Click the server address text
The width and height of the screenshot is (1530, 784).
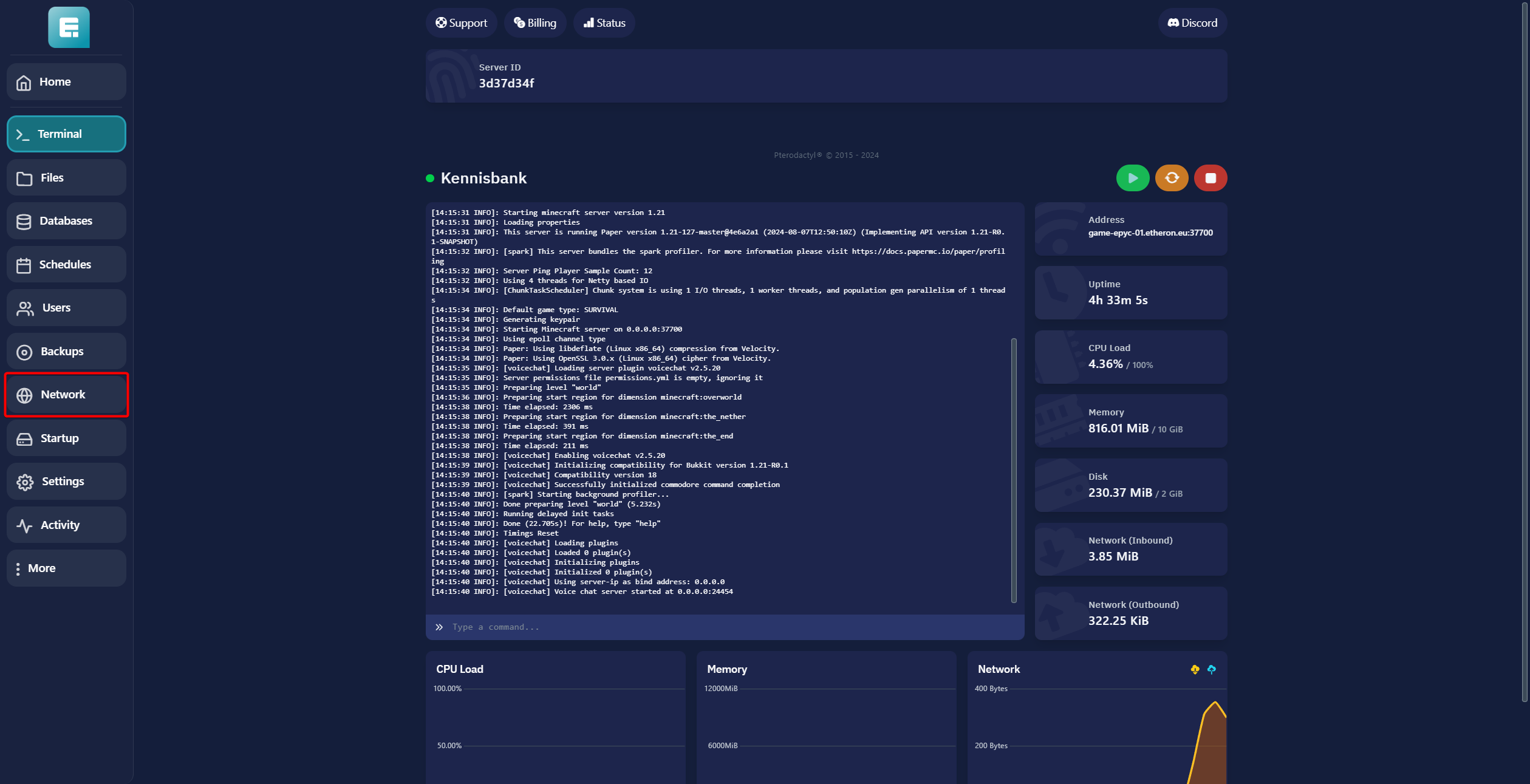[1150, 233]
